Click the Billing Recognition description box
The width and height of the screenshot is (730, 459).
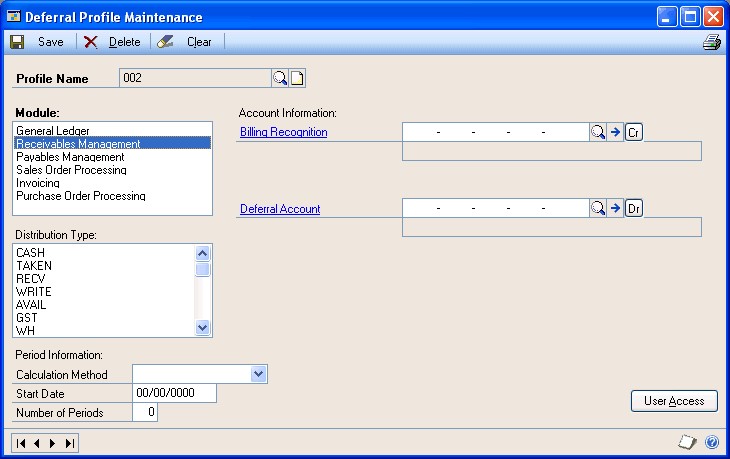coord(552,151)
